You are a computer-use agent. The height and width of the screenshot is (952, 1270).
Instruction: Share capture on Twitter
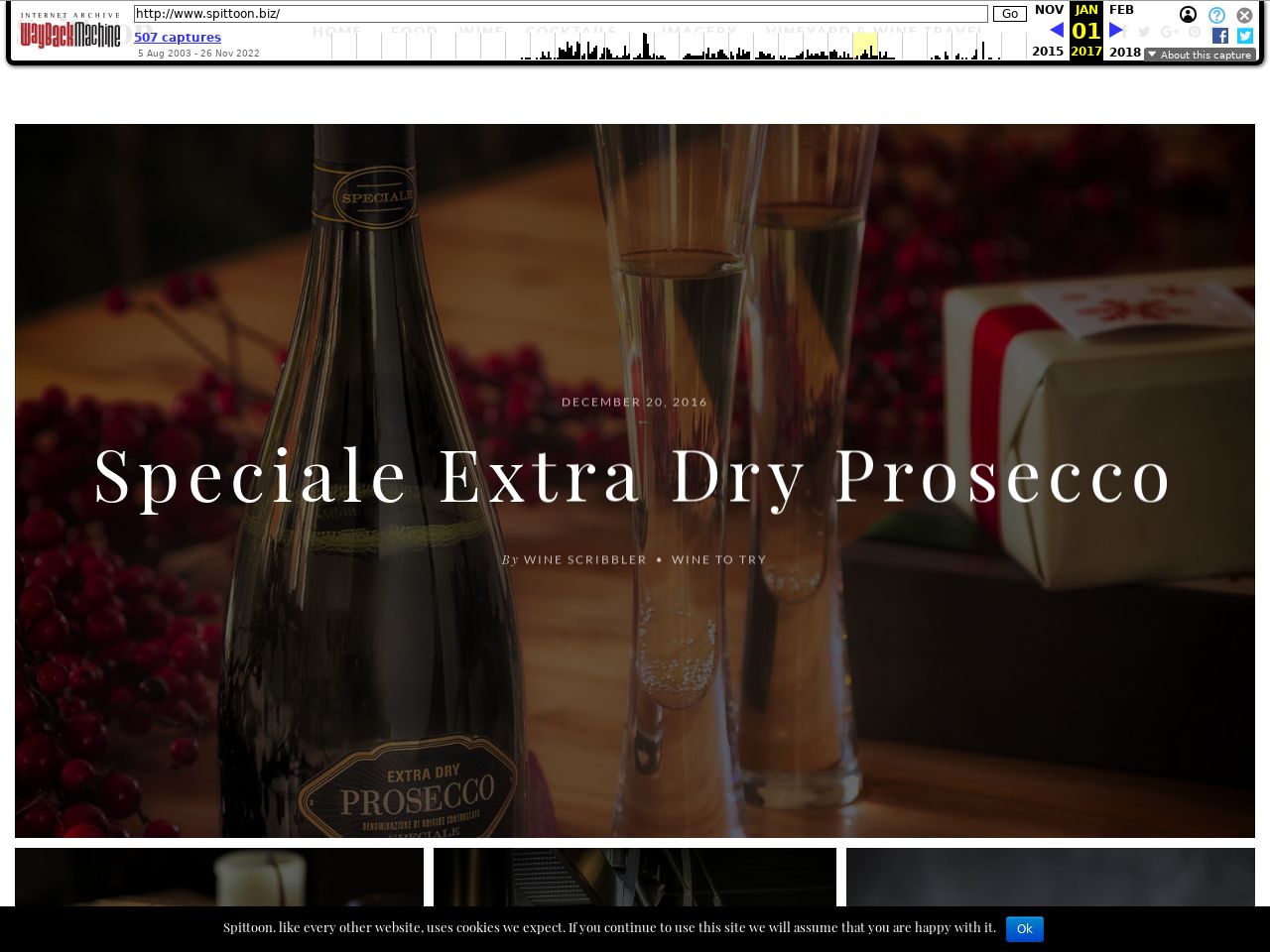[x=1245, y=36]
